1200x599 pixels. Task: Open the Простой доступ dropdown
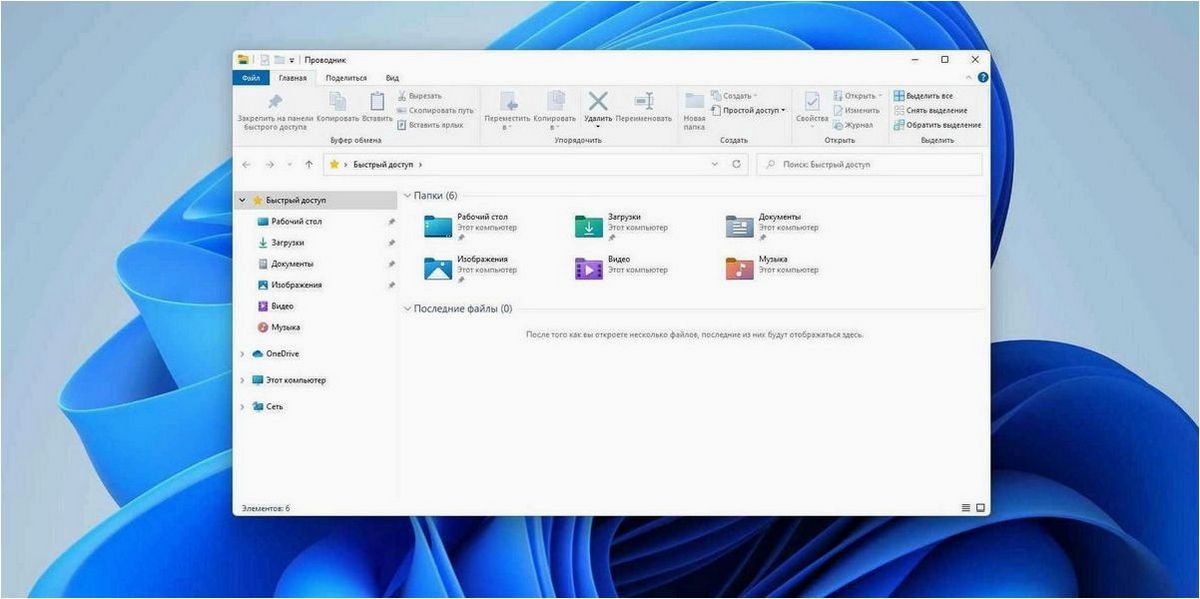tap(749, 110)
